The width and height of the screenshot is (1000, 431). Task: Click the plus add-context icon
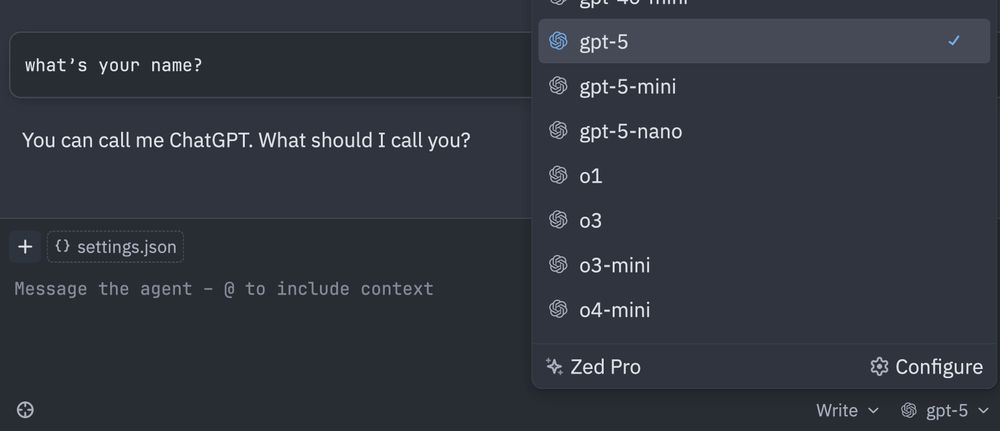click(25, 247)
